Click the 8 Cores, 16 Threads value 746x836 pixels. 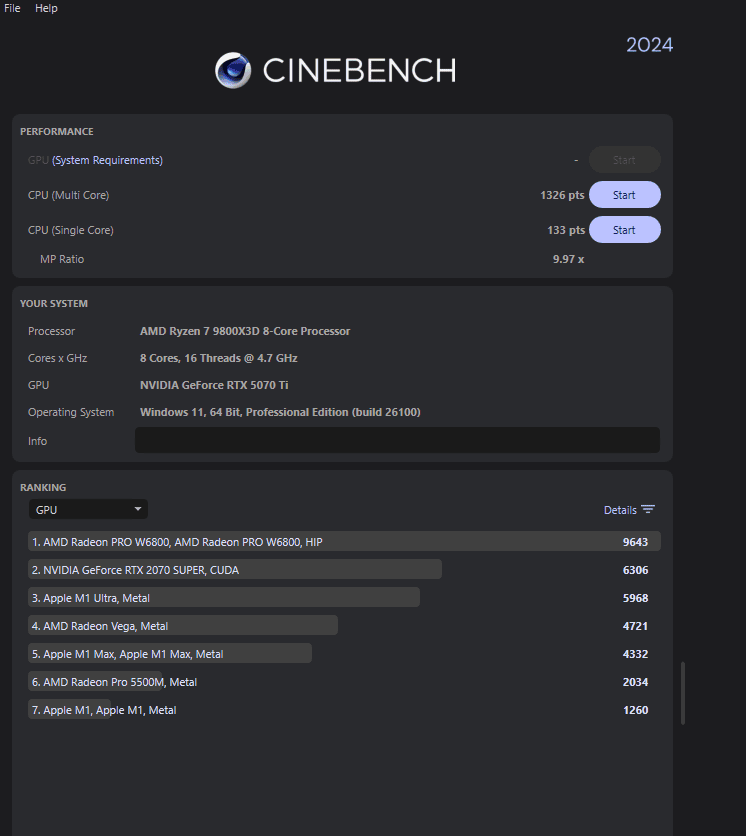219,358
